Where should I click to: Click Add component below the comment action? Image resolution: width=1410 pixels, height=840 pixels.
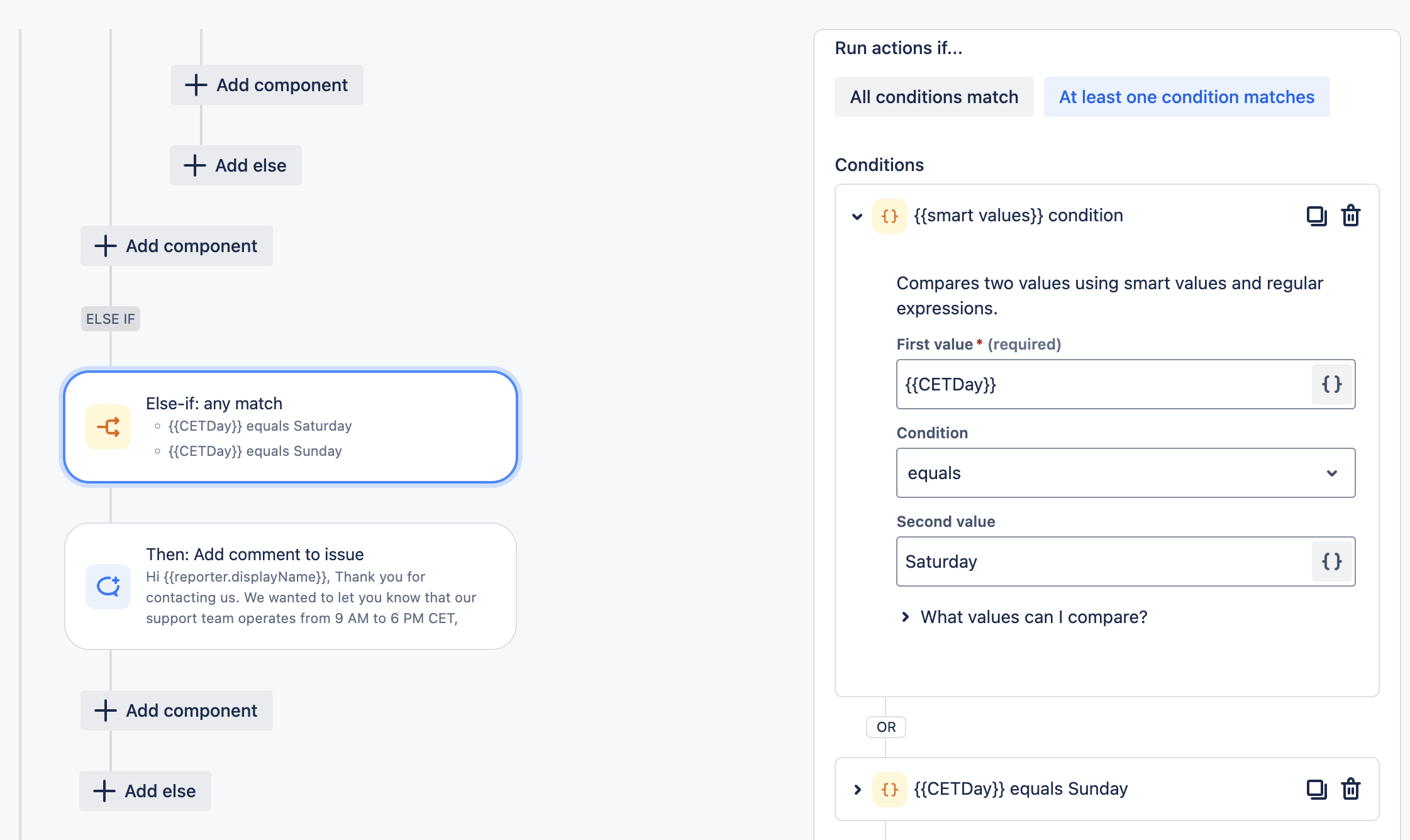tap(177, 710)
